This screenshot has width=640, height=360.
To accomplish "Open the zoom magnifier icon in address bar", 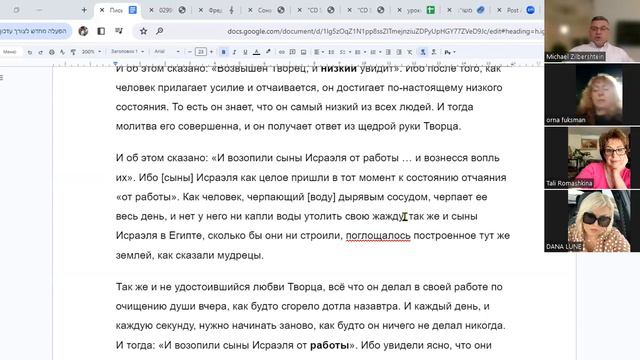I will (x=160, y=31).
